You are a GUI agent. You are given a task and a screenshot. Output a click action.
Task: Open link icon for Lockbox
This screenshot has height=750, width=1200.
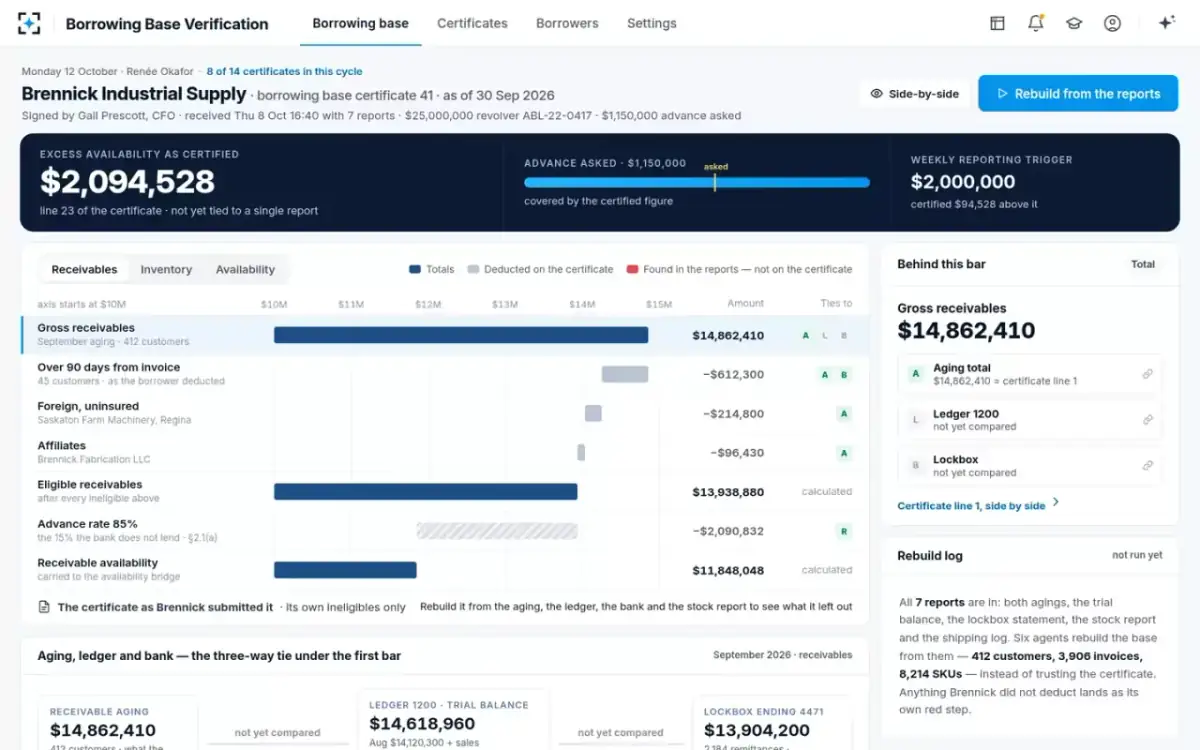click(x=1148, y=466)
